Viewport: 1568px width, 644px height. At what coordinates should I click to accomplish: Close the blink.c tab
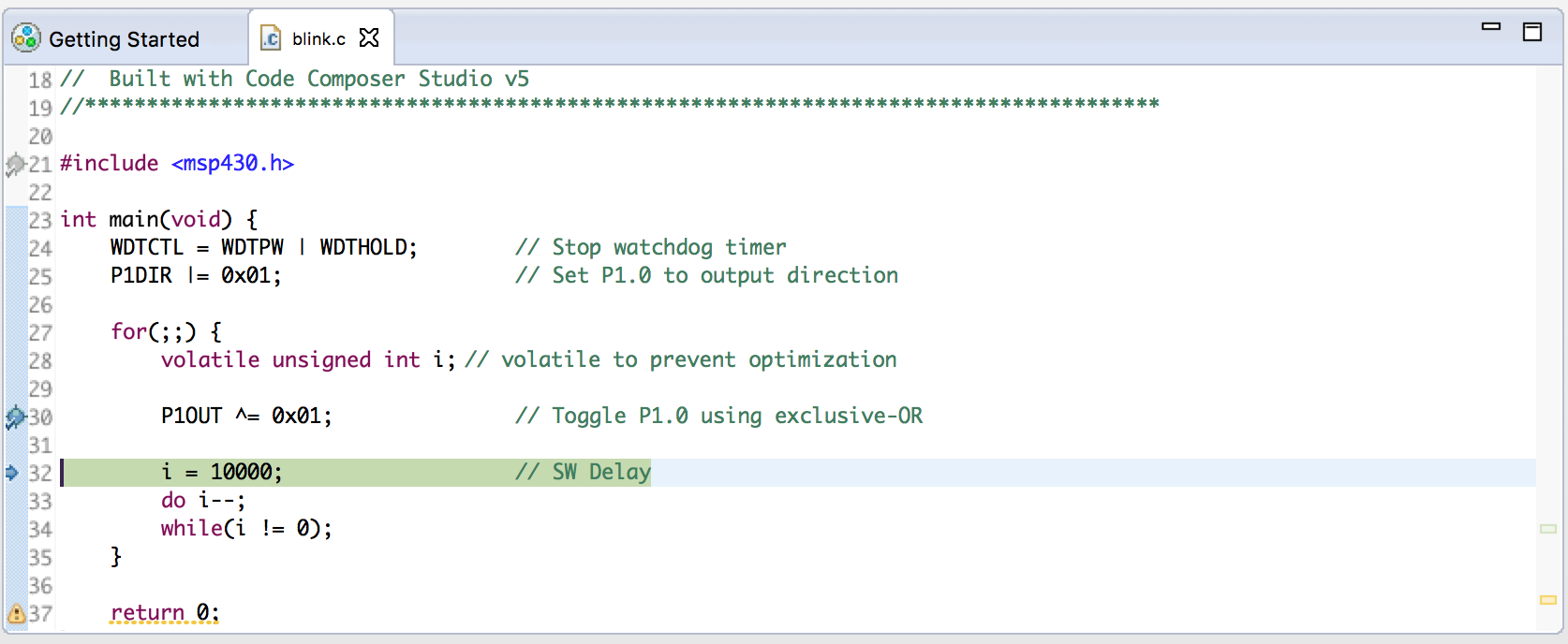pos(370,37)
